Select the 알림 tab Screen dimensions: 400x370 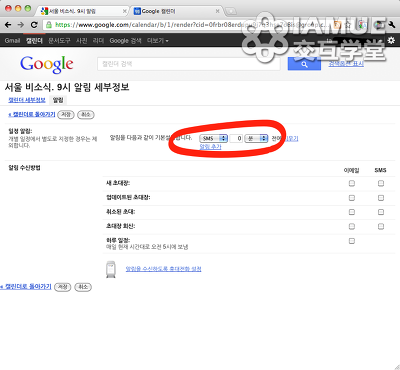coord(58,100)
